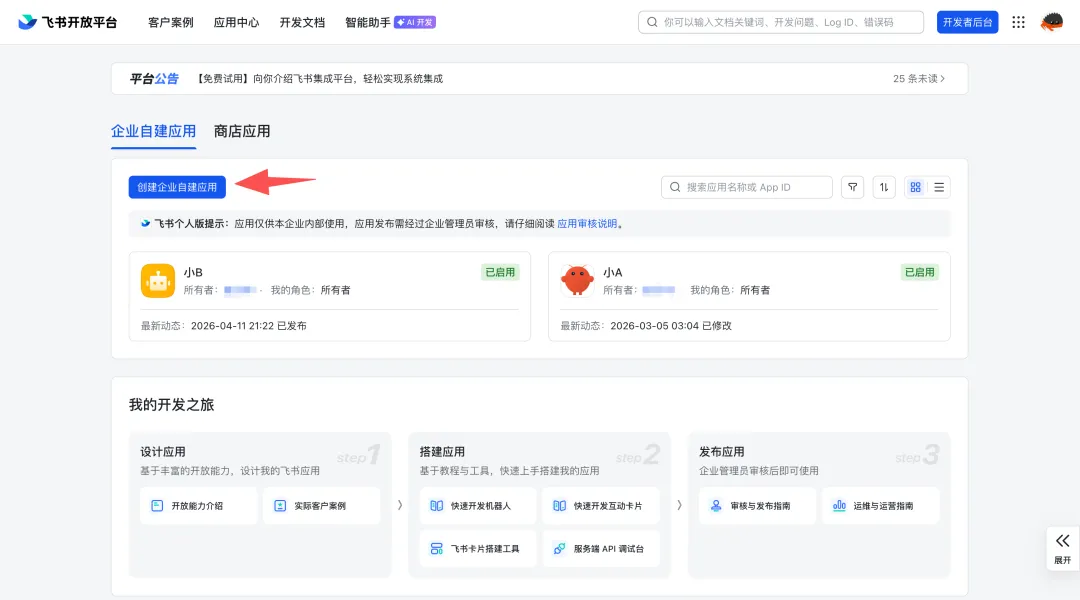Image resolution: width=1080 pixels, height=600 pixels.
Task: Open the 25 条未读 announcements
Action: [x=919, y=79]
